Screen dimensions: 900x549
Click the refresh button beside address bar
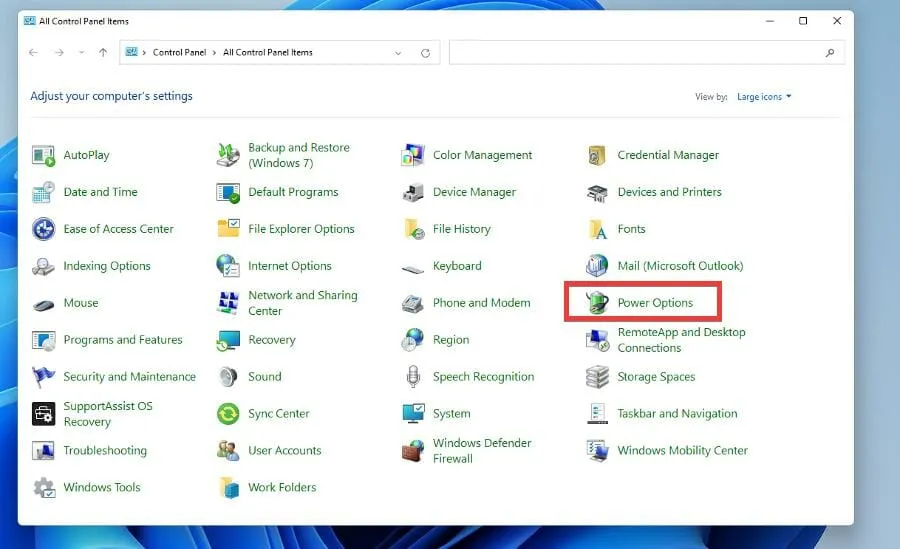pyautogui.click(x=426, y=53)
